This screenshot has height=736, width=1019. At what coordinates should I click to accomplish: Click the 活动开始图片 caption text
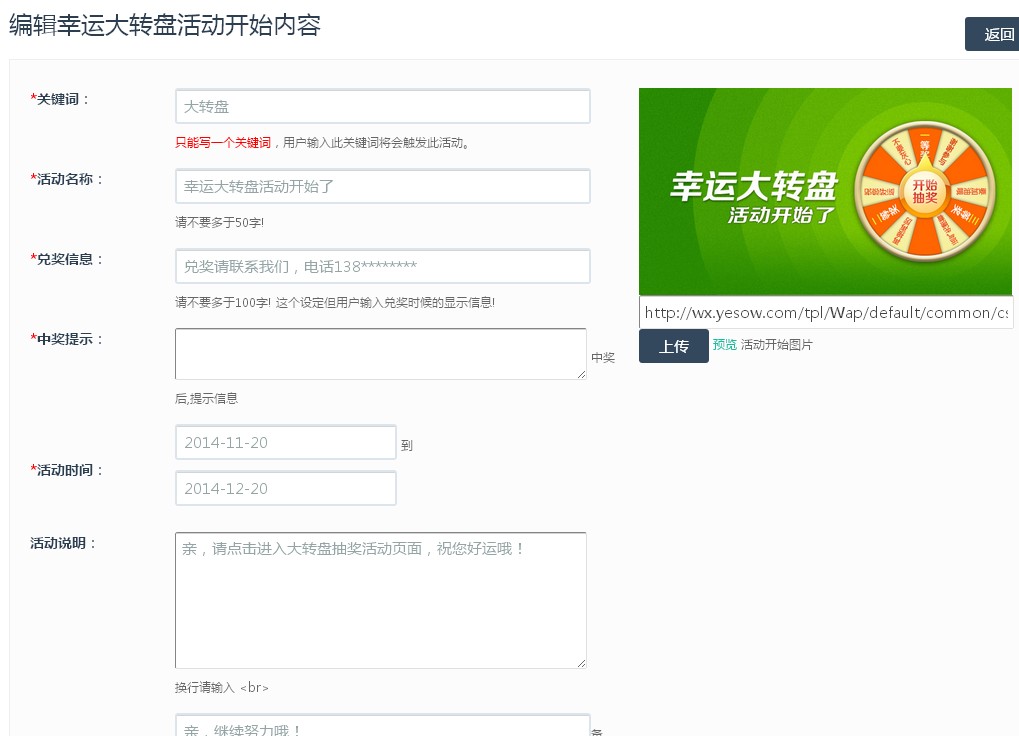[x=777, y=345]
